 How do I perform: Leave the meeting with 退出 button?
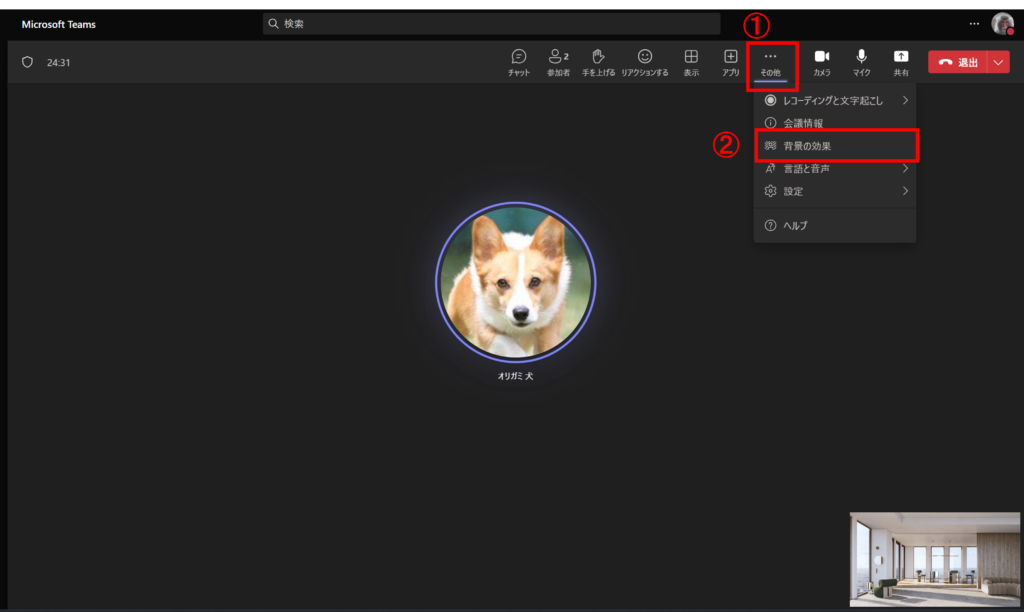click(957, 62)
